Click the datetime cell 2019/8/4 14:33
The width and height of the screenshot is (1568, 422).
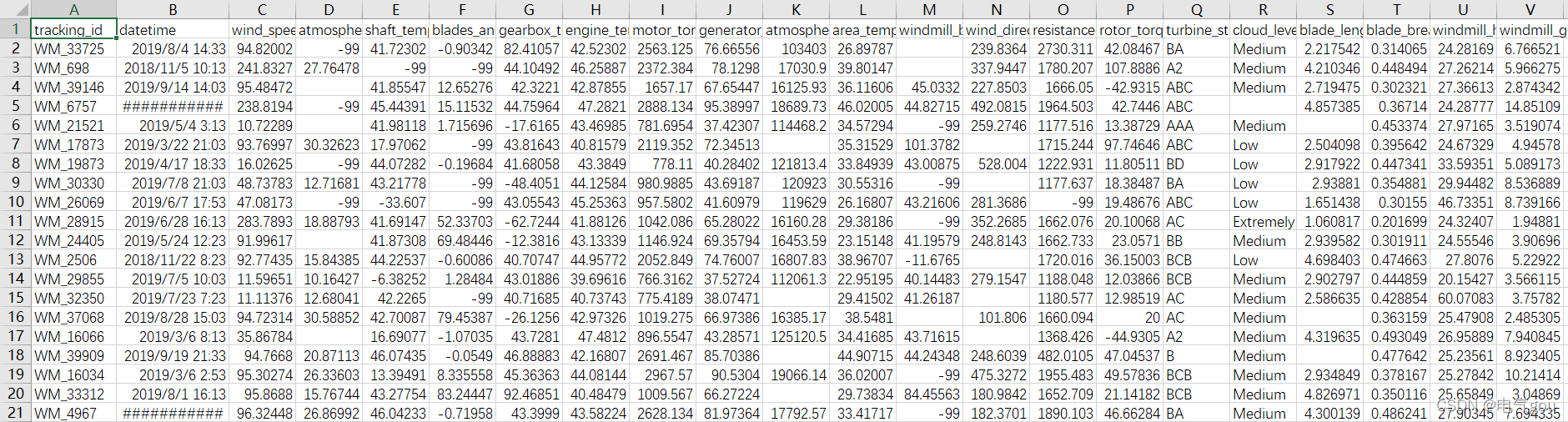coord(172,49)
